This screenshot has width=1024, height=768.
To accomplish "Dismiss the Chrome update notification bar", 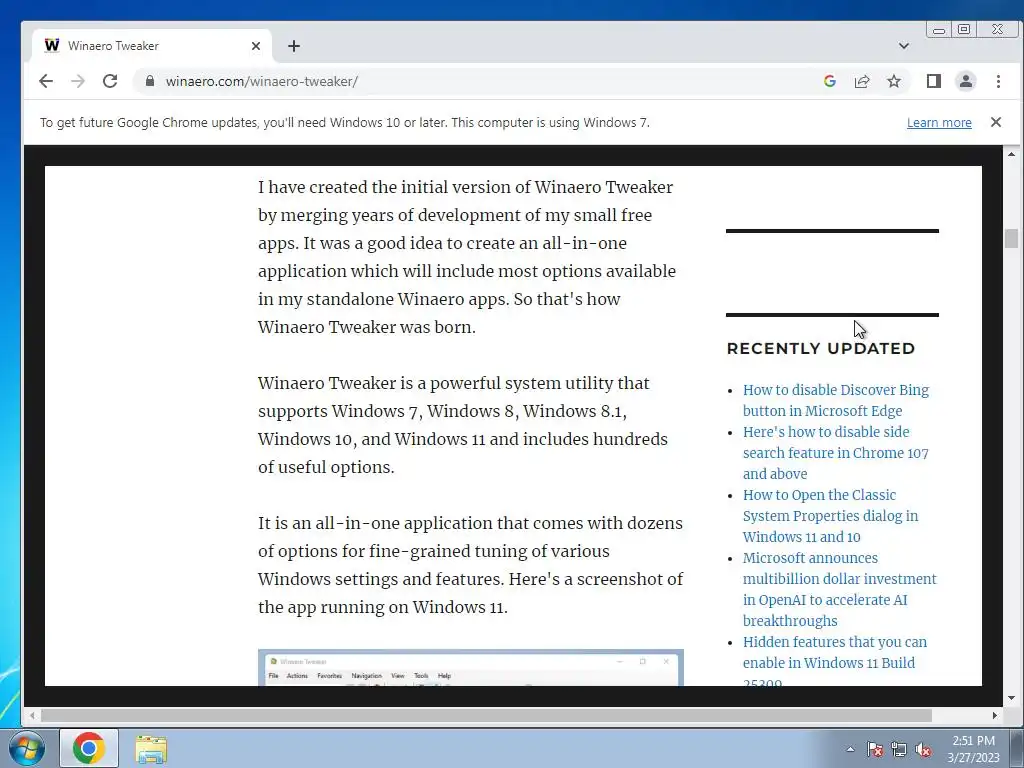I will pyautogui.click(x=996, y=122).
